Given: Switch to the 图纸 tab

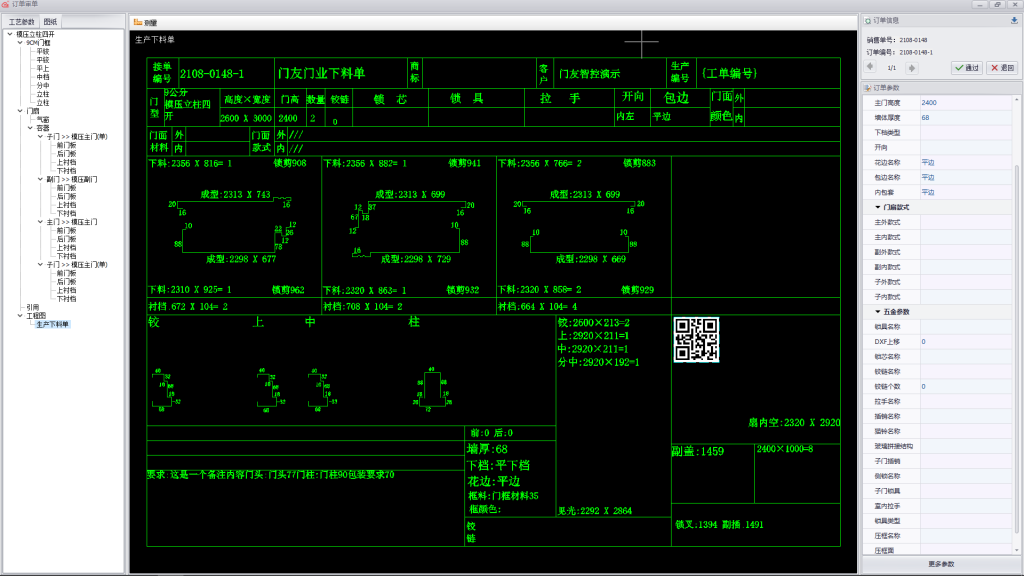Looking at the screenshot, I should click(50, 22).
